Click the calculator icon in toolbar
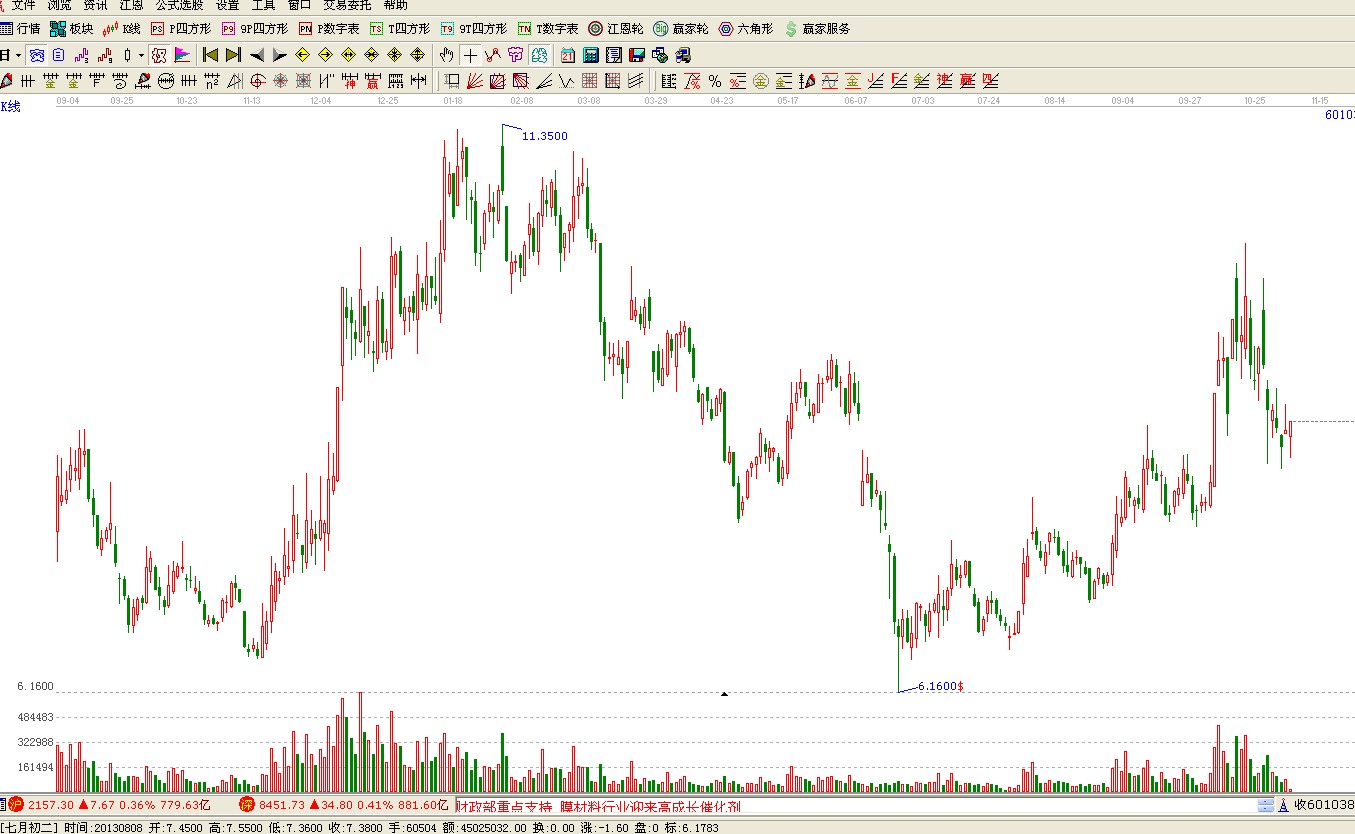 point(591,54)
